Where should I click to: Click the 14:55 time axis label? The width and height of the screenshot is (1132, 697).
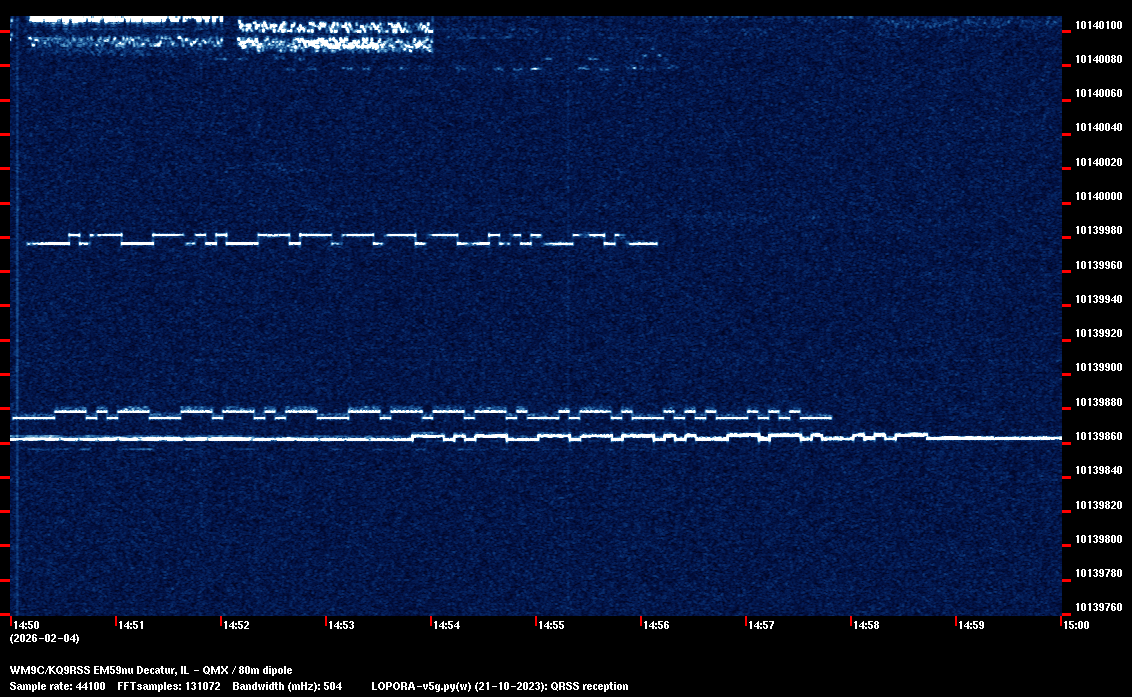tap(551, 625)
